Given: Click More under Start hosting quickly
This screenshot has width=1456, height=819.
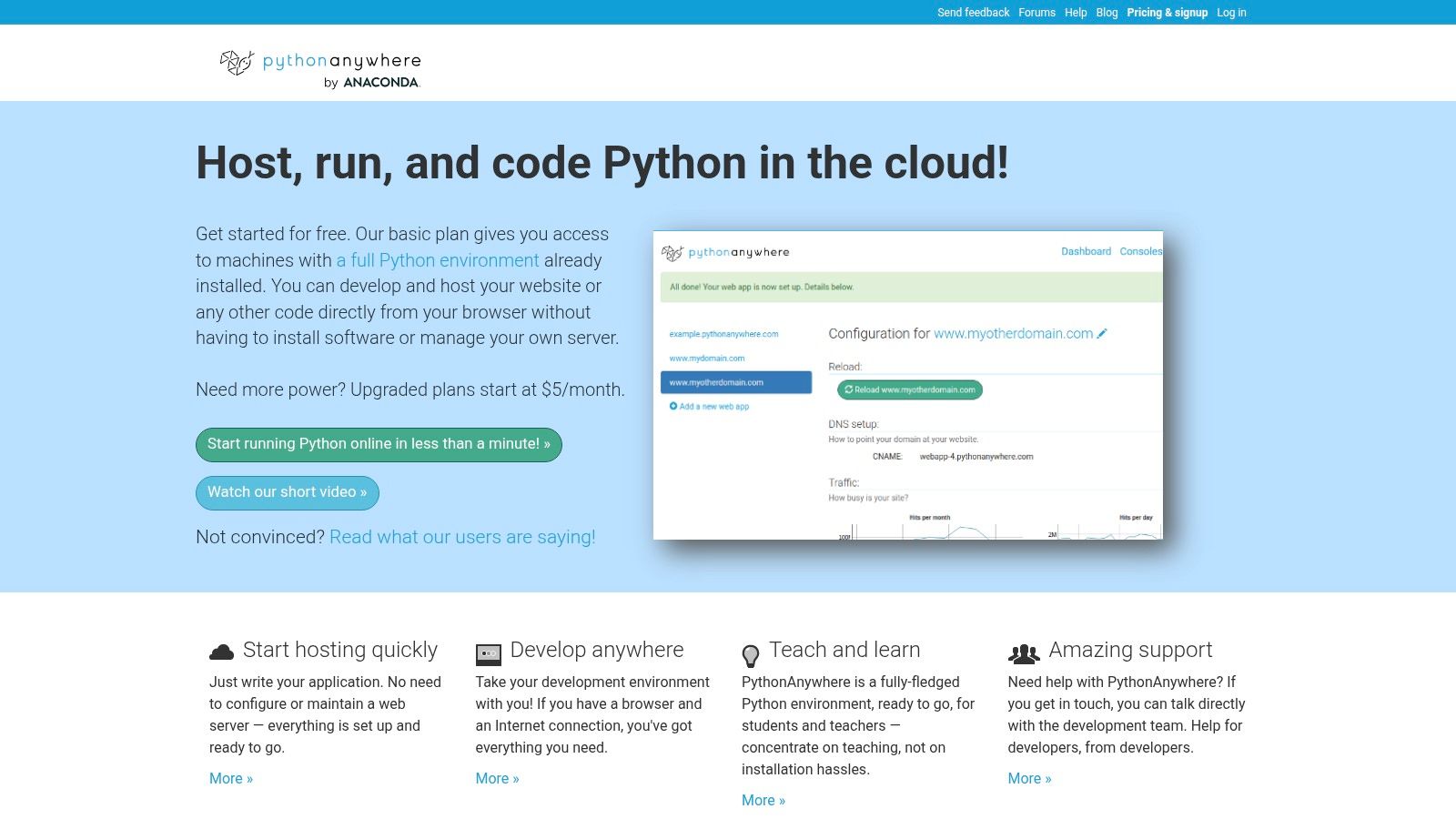Looking at the screenshot, I should pos(231,778).
